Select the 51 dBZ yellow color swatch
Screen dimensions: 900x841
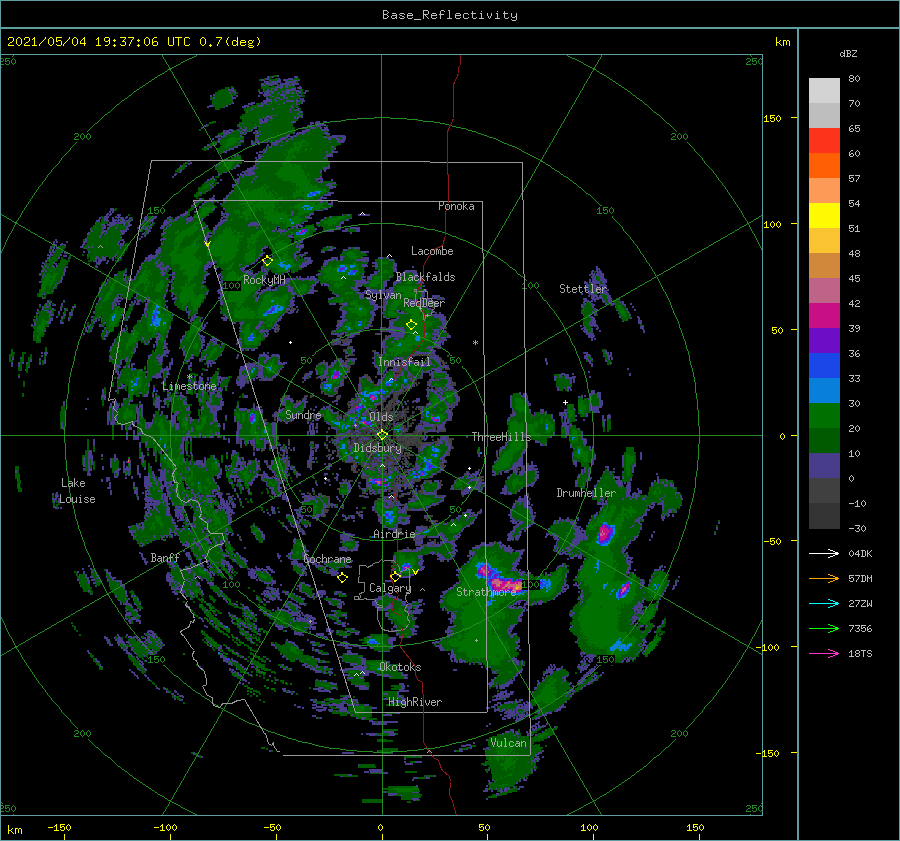(x=824, y=215)
